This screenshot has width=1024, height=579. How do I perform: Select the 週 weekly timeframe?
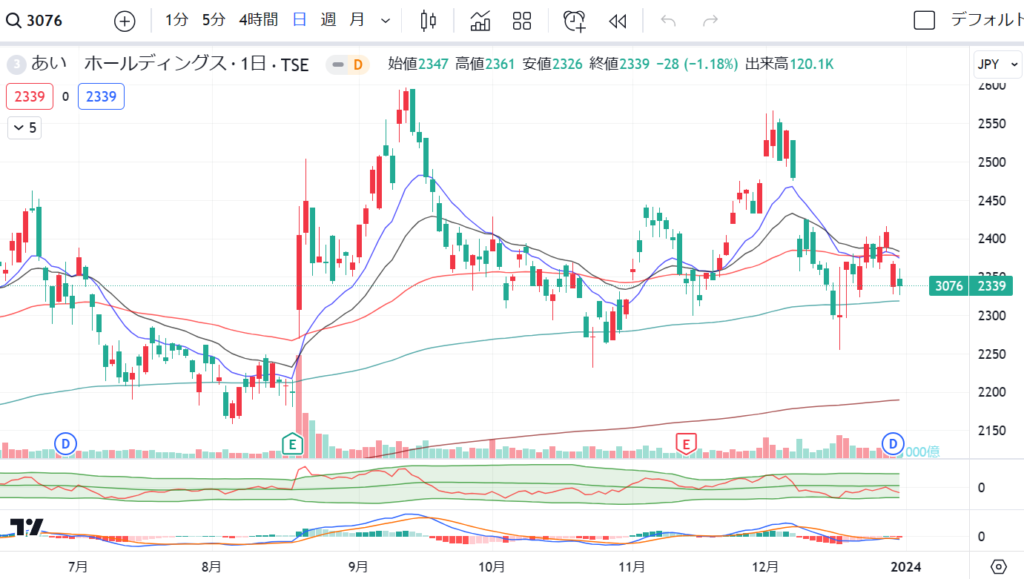click(328, 20)
